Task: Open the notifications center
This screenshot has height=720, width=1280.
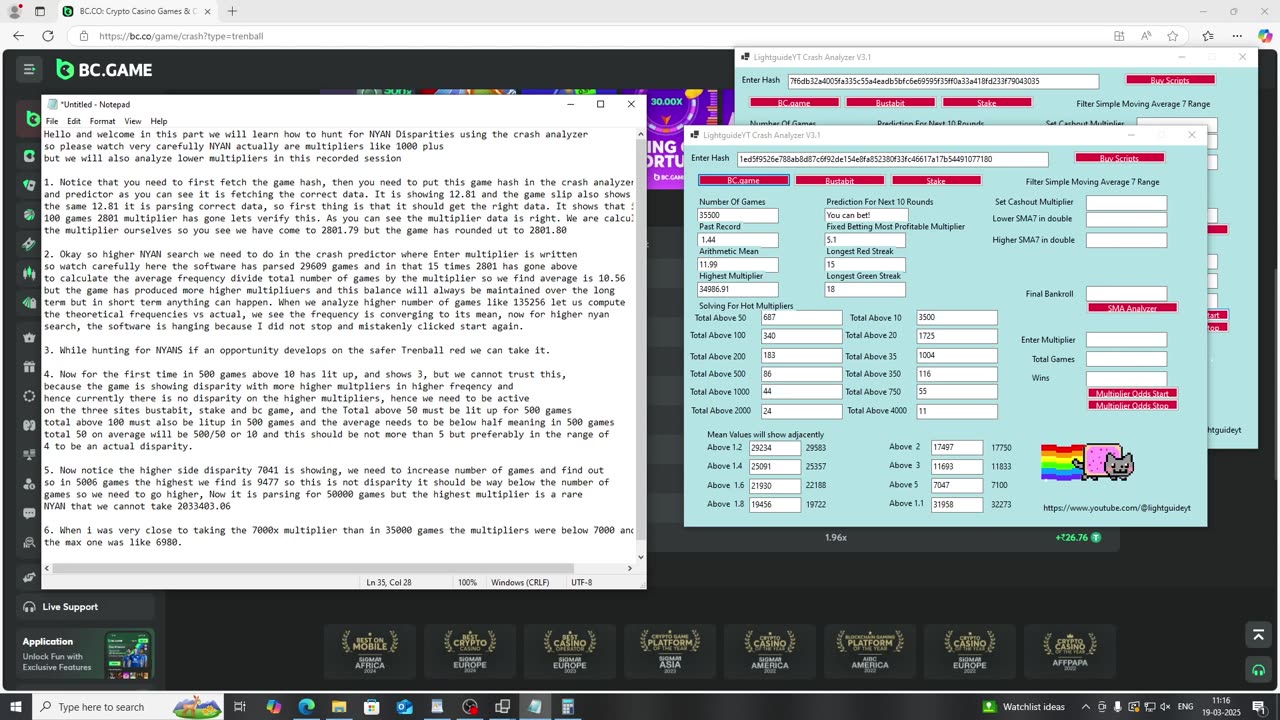Action: pos(1259,707)
